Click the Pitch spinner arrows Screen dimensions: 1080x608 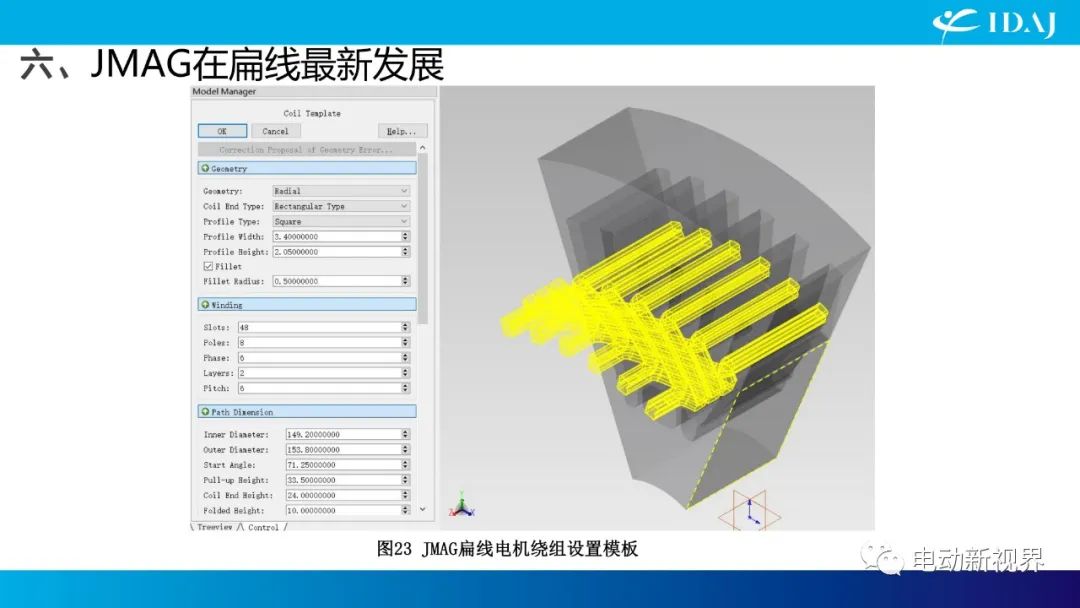(x=405, y=388)
